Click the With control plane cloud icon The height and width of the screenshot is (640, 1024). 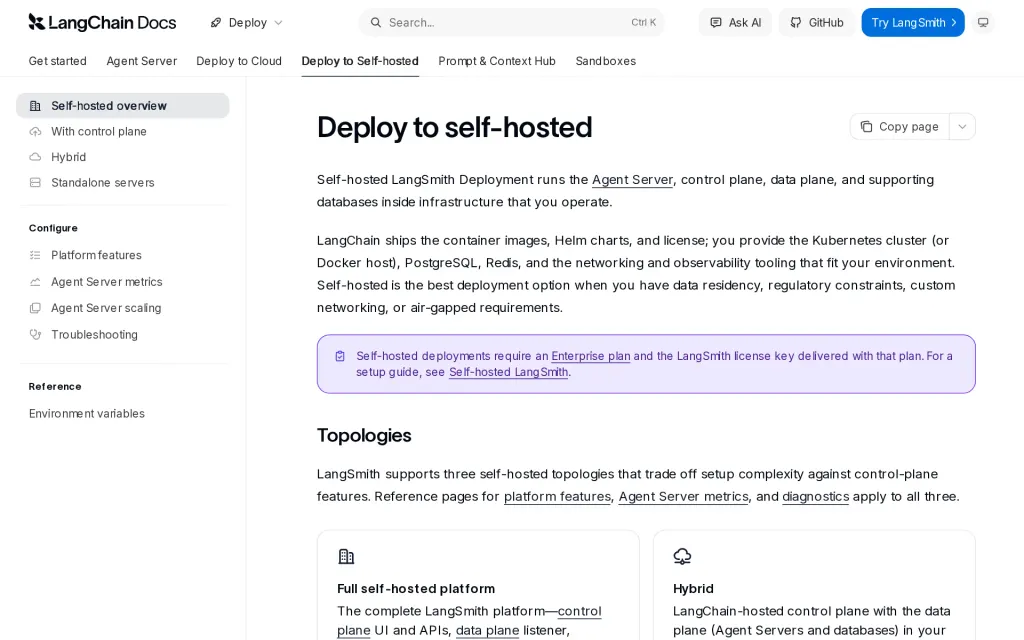pos(35,131)
